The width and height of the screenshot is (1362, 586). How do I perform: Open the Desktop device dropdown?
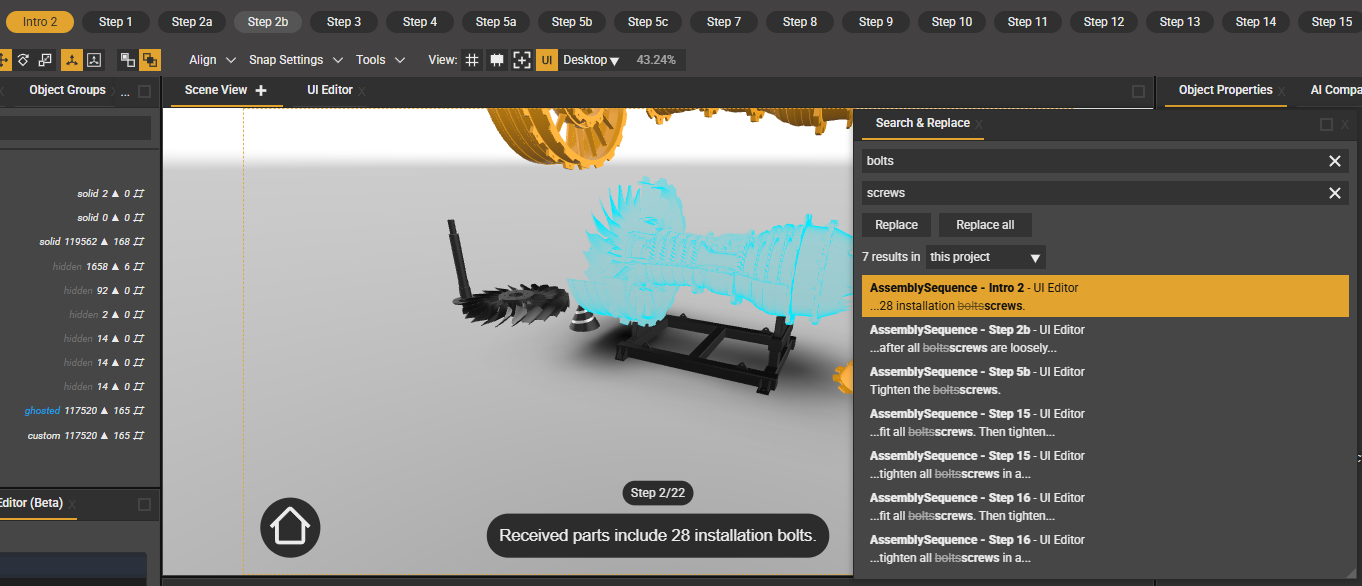point(591,60)
